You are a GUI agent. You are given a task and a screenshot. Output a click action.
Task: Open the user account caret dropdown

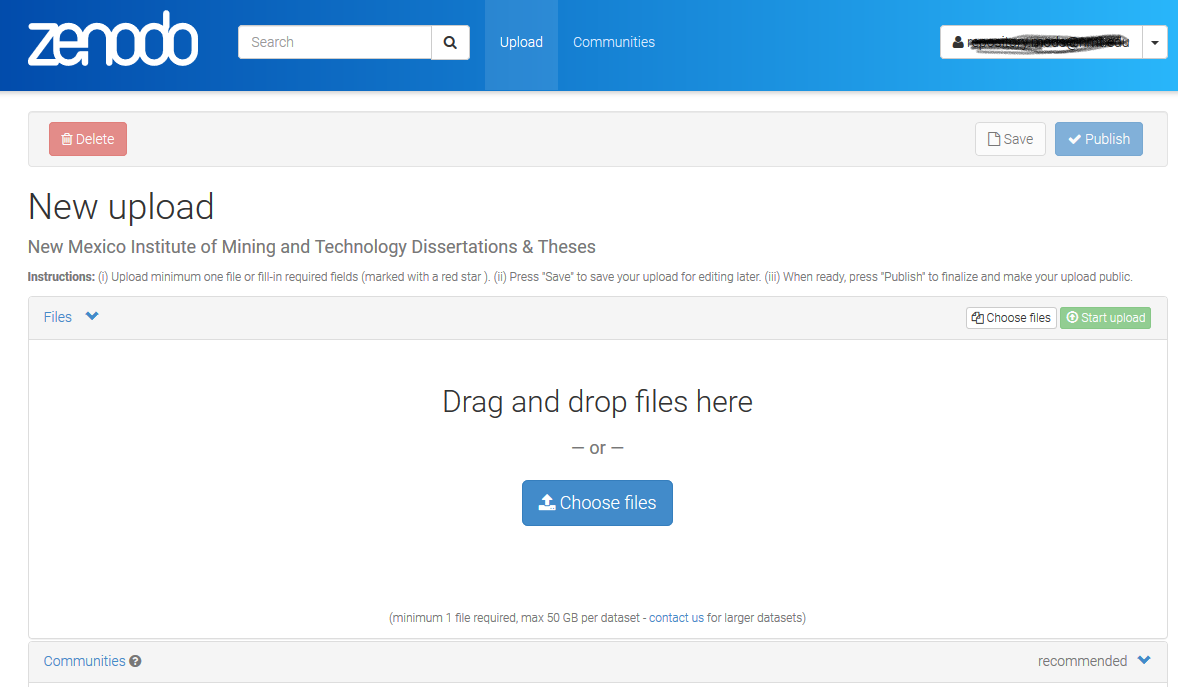(x=1155, y=42)
